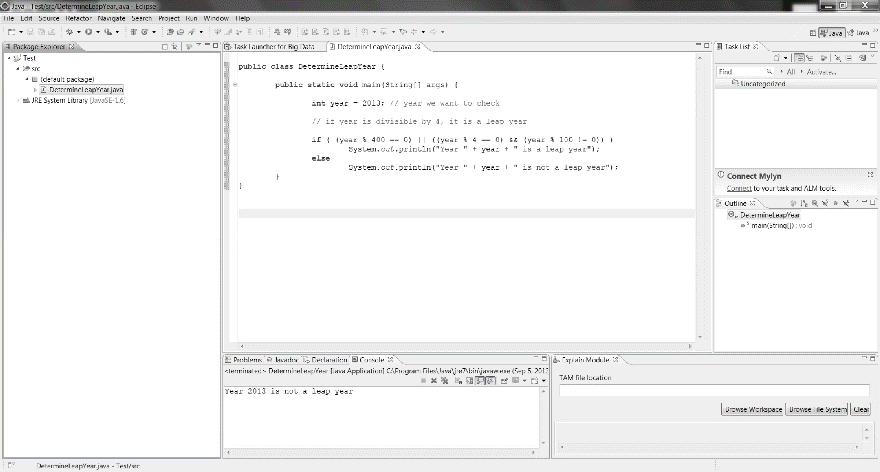The width and height of the screenshot is (880, 472).
Task: Click Remove All Terminated Launches icon
Action: [x=444, y=381]
